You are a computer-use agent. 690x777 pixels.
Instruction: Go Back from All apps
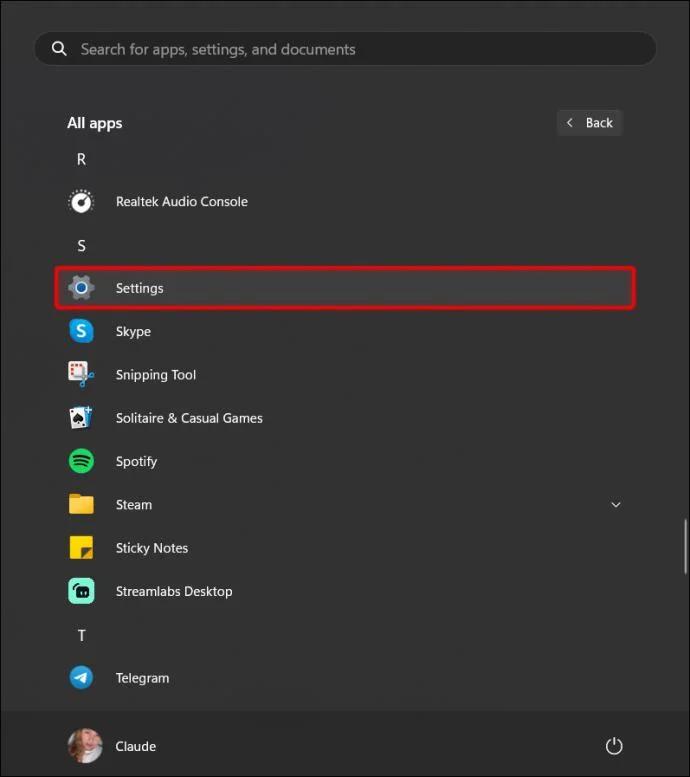[590, 123]
